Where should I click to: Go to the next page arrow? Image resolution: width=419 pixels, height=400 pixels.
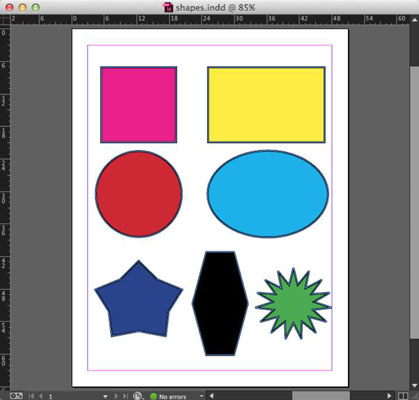pyautogui.click(x=116, y=396)
